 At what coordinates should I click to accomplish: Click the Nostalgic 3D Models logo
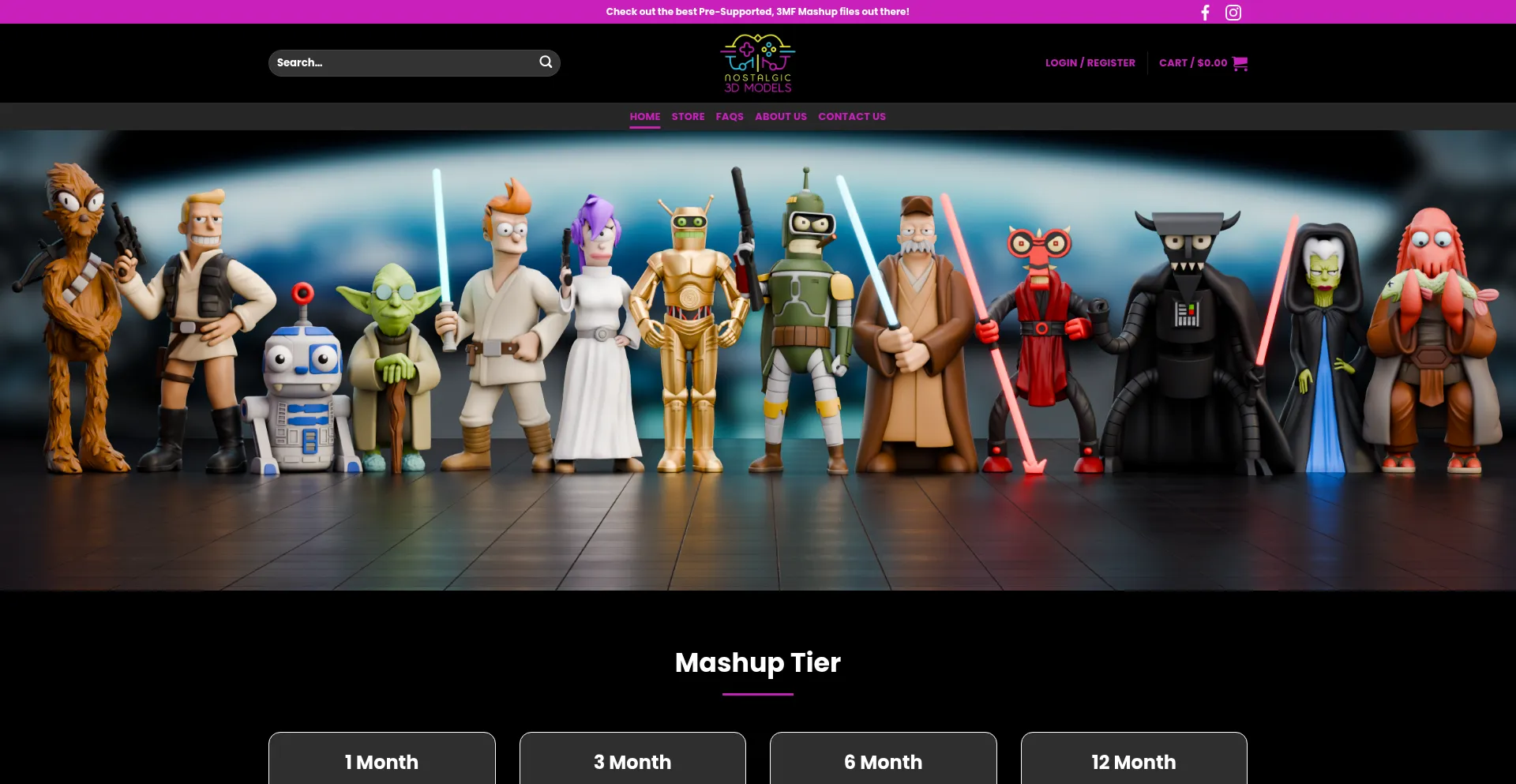[x=758, y=63]
